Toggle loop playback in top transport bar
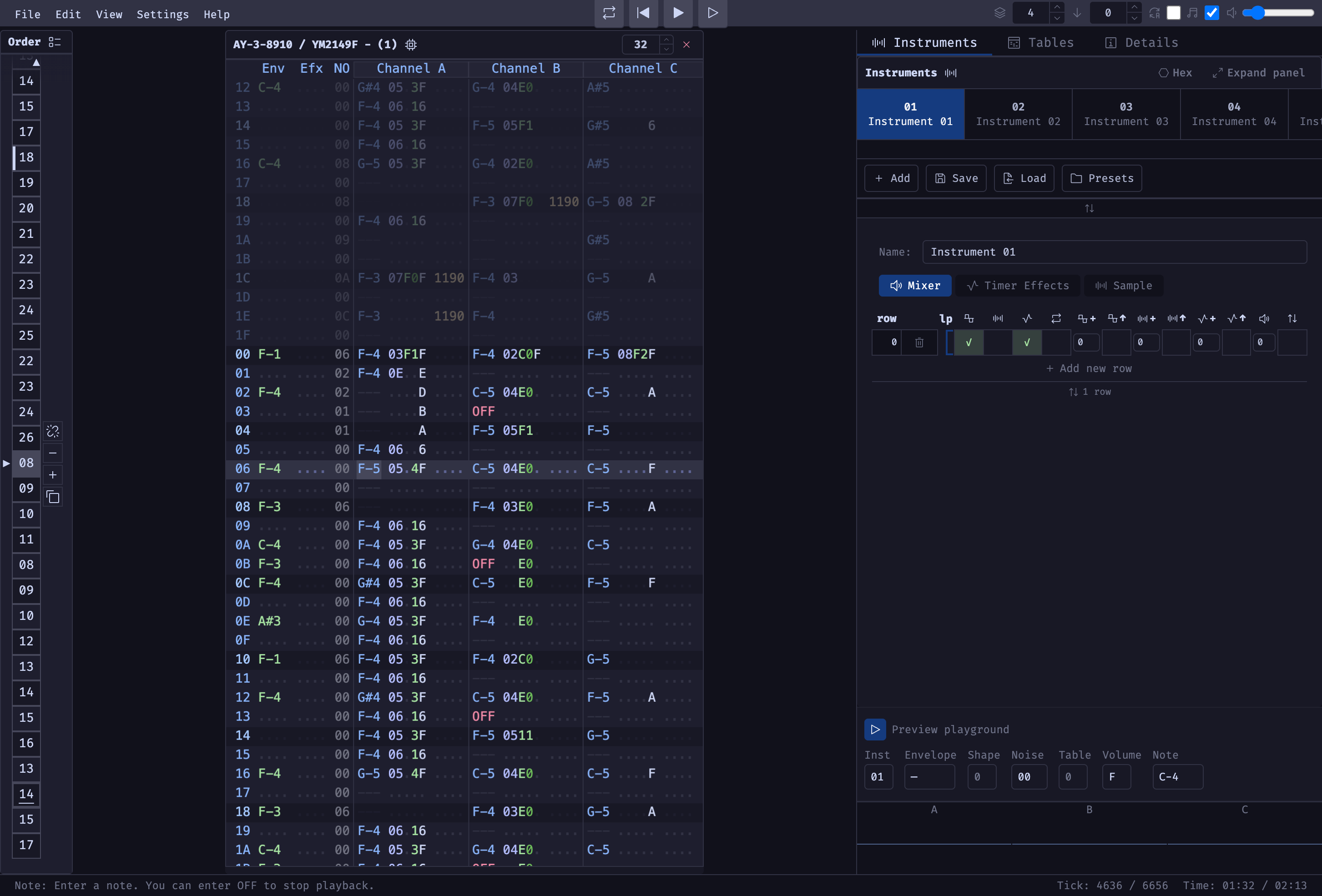This screenshot has width=1322, height=896. point(609,13)
